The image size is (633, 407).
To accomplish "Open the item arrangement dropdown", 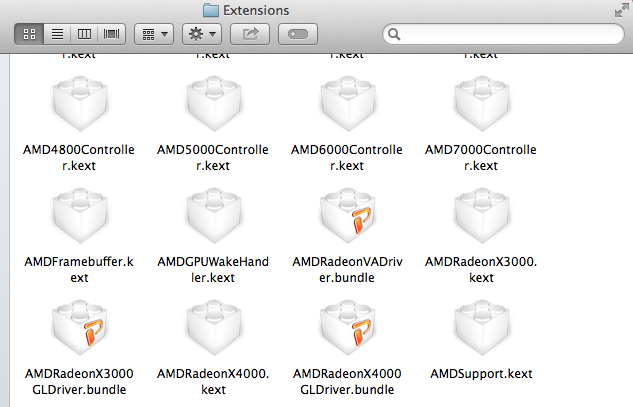I will (154, 34).
